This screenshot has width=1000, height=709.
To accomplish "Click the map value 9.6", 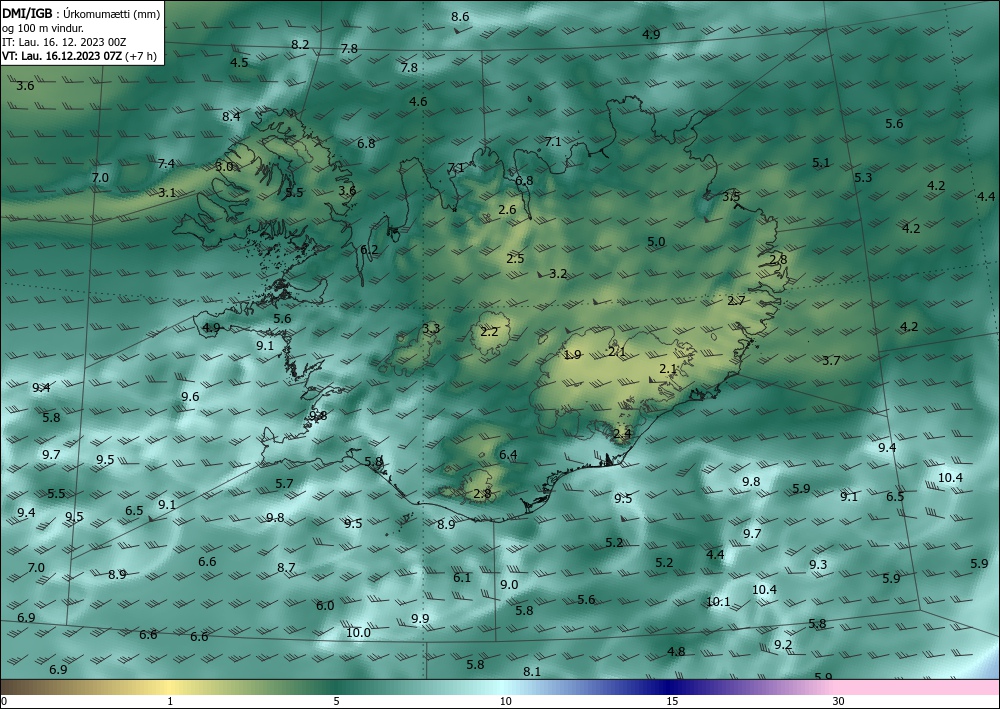I will pyautogui.click(x=190, y=397).
